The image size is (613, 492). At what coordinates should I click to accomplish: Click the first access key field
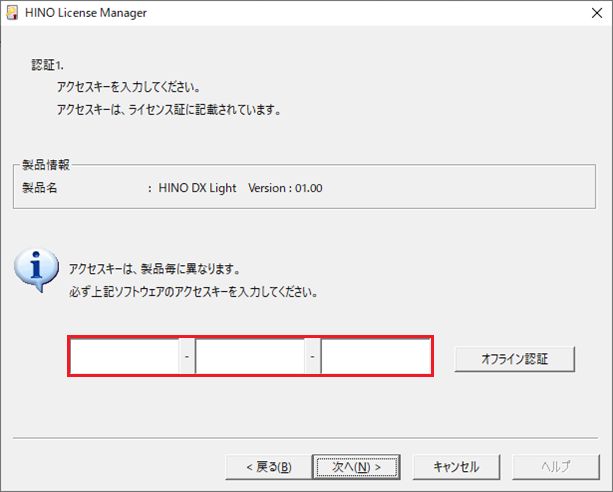[125, 356]
